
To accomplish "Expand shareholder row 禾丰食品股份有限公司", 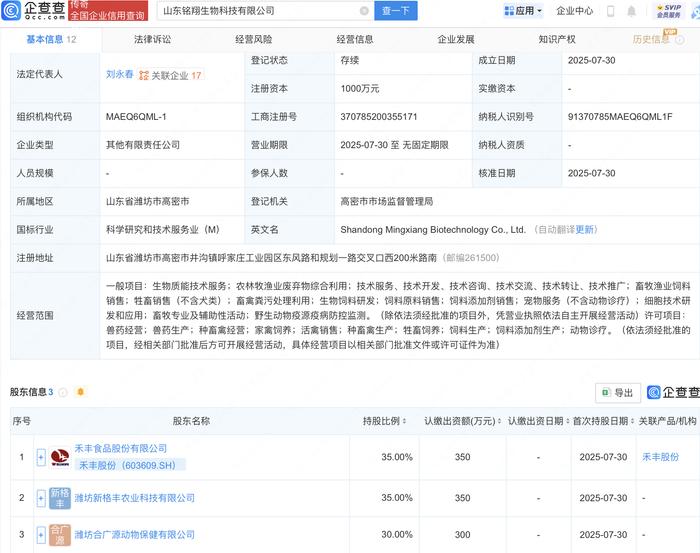I will tap(41, 457).
